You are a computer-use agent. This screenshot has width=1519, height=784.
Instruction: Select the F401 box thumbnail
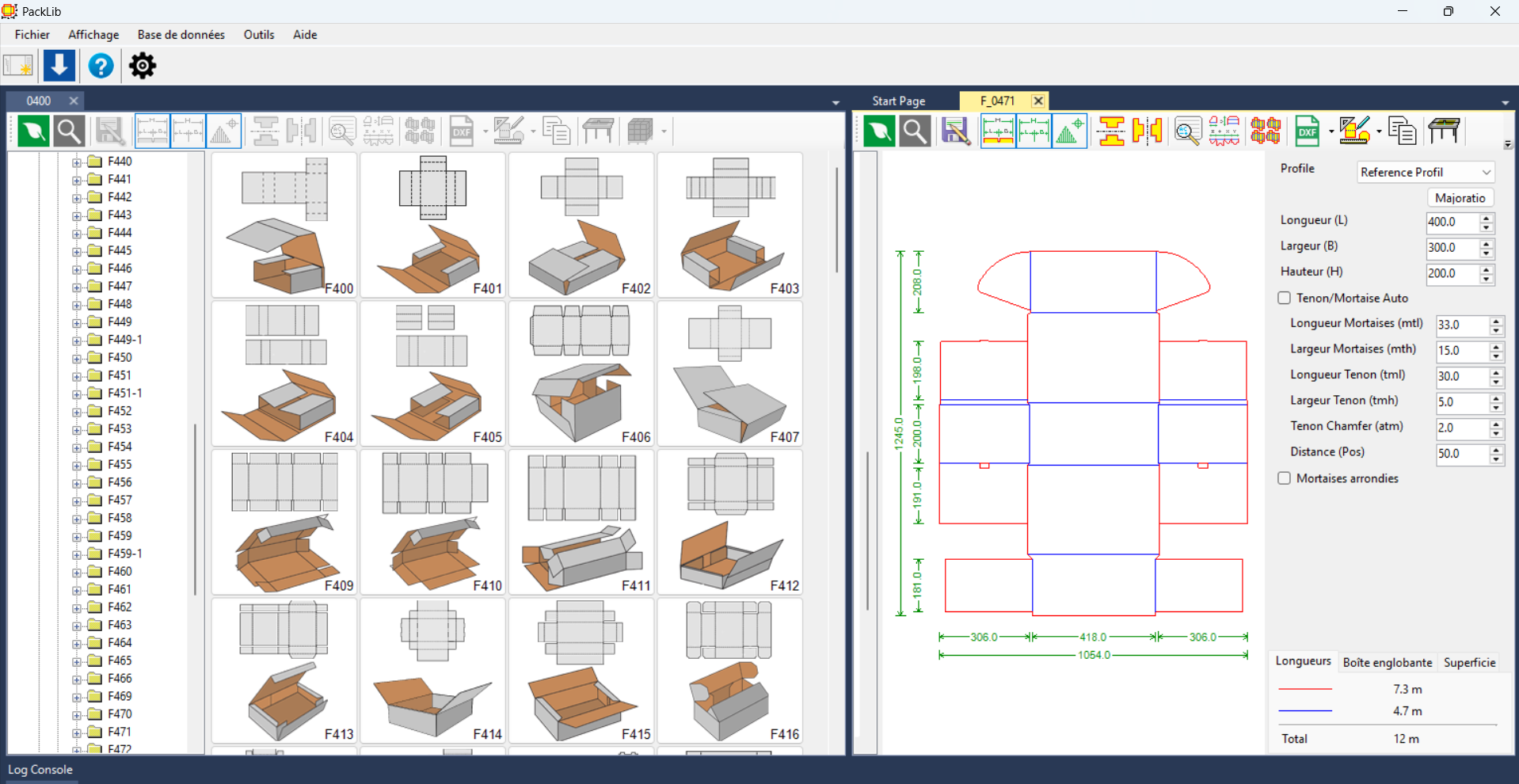[432, 225]
